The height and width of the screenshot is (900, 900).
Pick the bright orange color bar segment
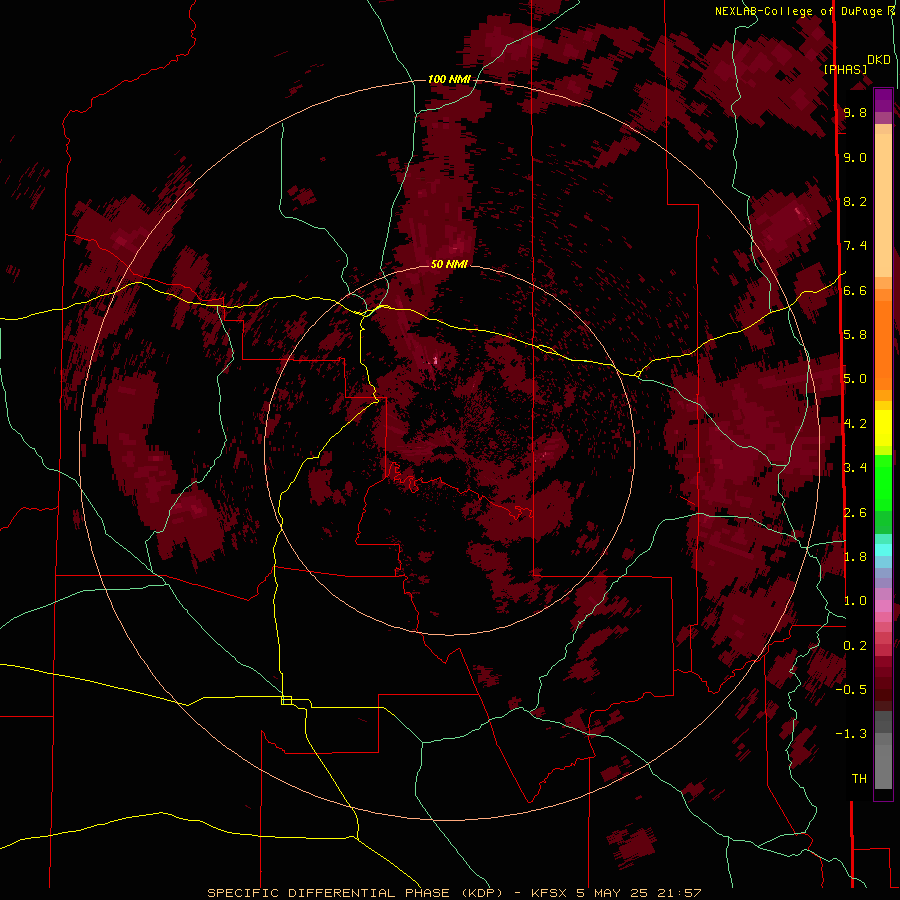tap(883, 345)
